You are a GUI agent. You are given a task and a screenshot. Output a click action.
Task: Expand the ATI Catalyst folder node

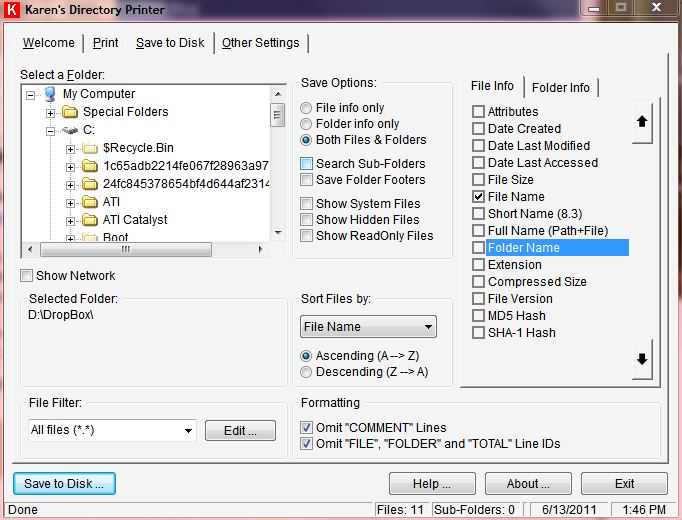(70, 221)
